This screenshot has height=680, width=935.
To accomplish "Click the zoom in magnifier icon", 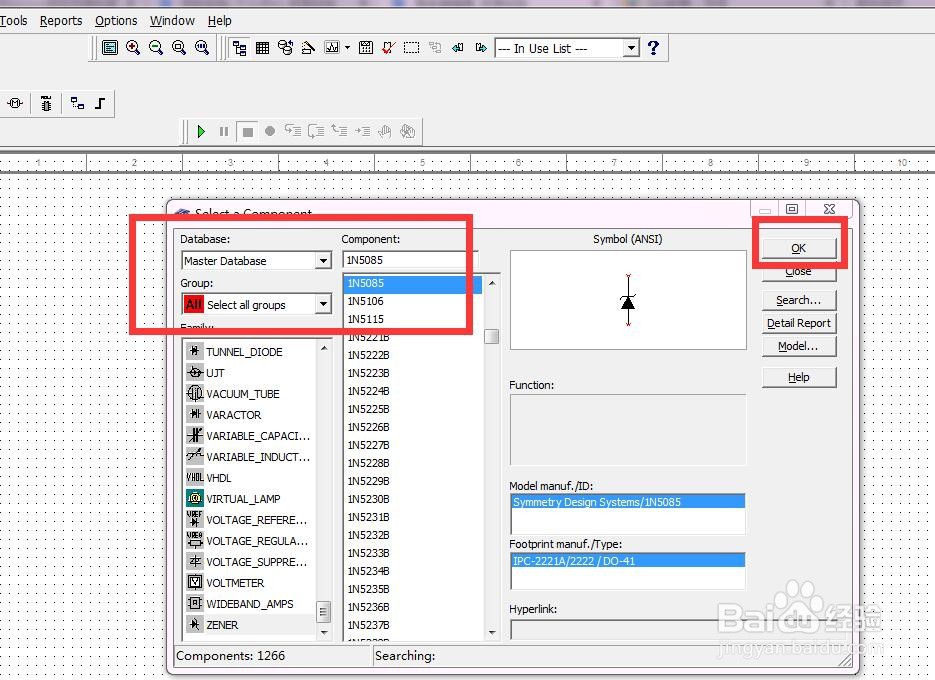I will [x=133, y=48].
